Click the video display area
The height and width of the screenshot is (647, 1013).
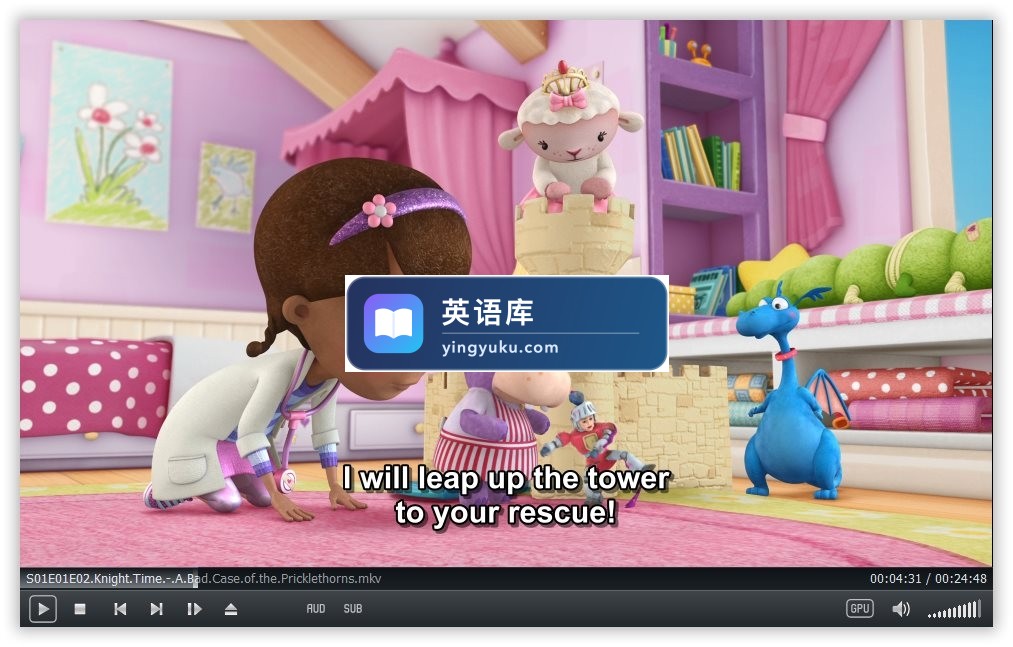(x=506, y=293)
